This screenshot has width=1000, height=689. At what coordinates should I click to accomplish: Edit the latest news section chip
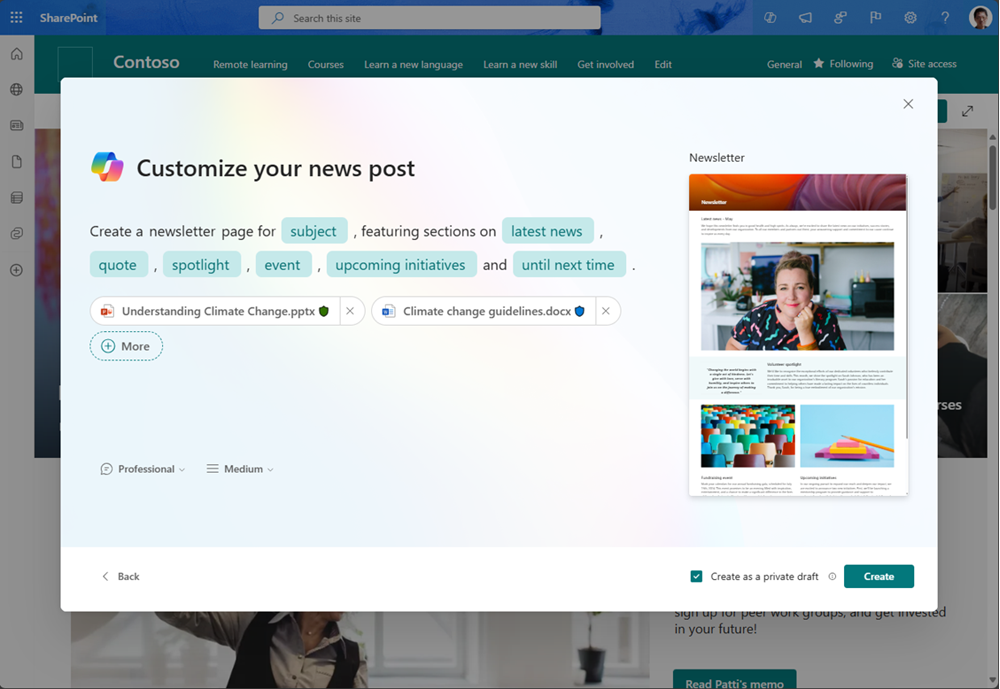[x=547, y=231]
